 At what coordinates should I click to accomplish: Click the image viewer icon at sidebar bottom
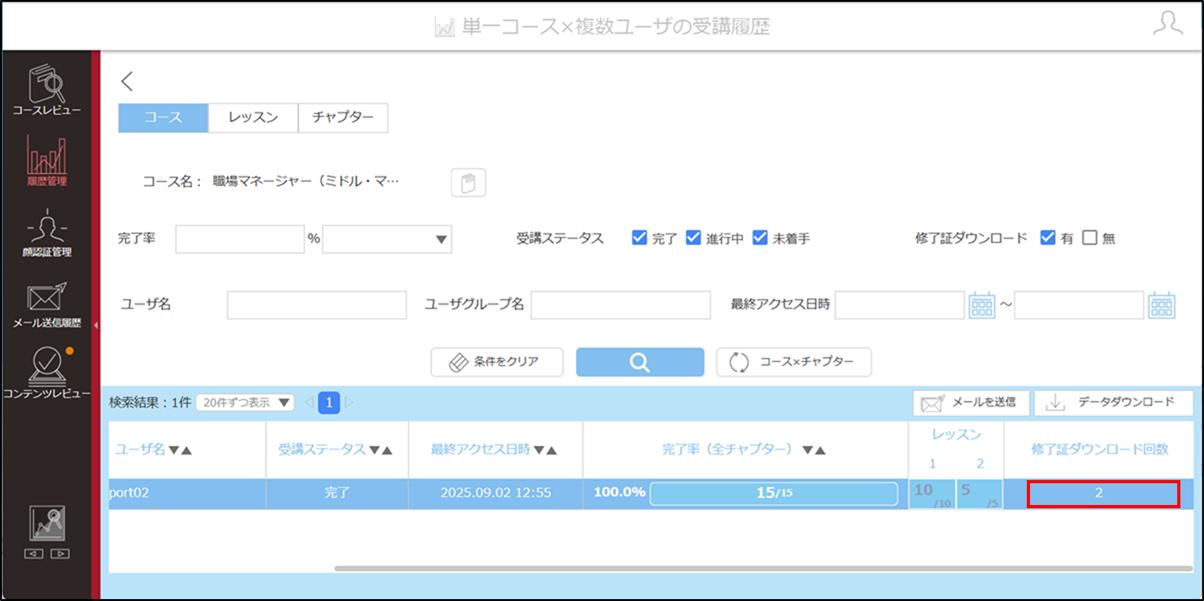pos(47,522)
